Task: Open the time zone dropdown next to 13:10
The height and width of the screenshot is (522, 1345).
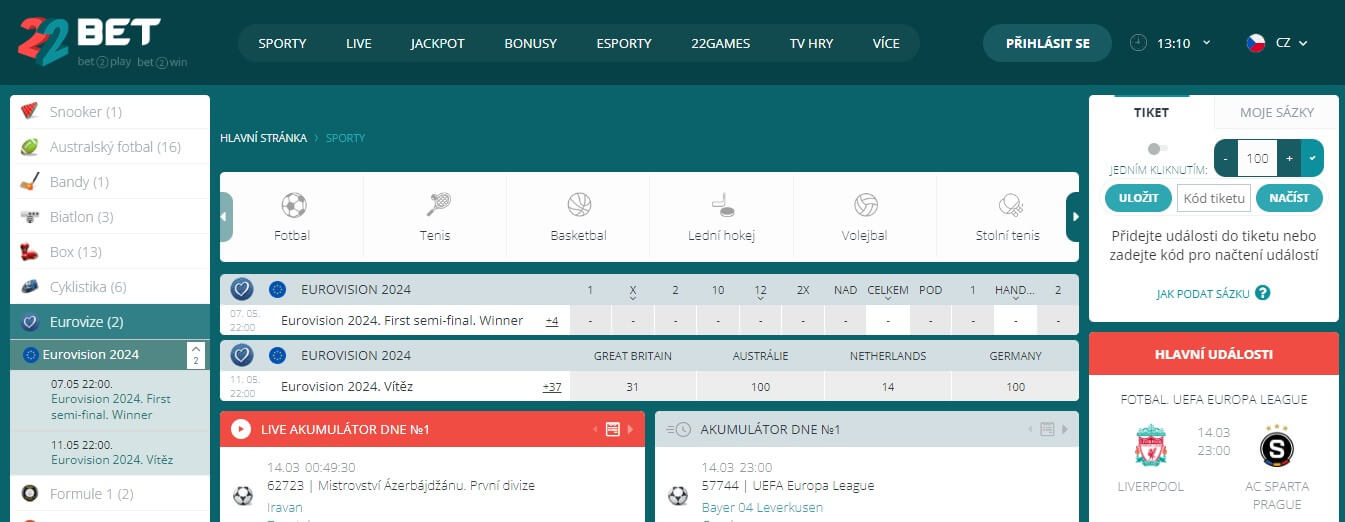Action: [x=1207, y=43]
